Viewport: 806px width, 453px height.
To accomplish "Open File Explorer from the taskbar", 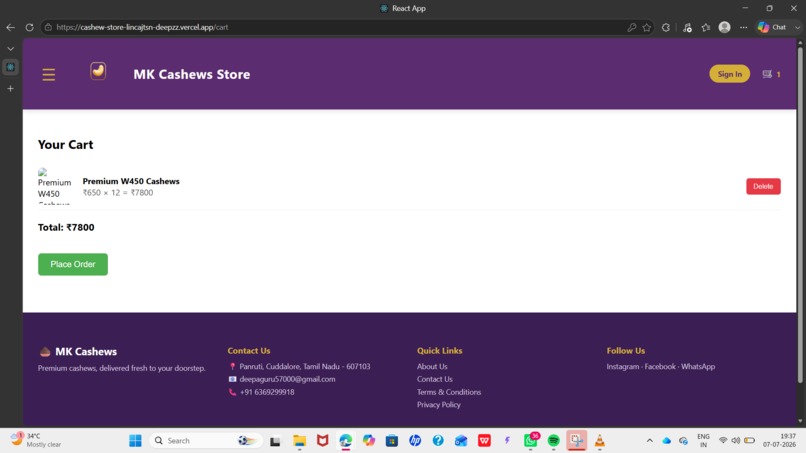I will coord(299,441).
